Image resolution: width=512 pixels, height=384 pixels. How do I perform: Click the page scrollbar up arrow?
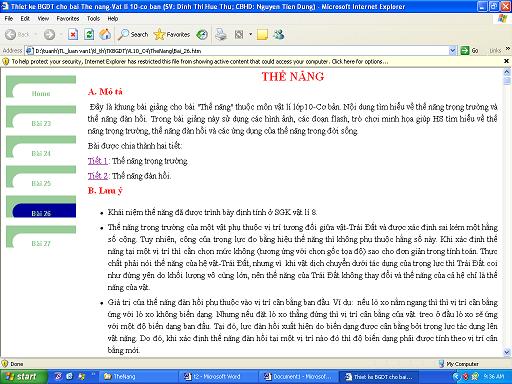pyautogui.click(x=507, y=72)
